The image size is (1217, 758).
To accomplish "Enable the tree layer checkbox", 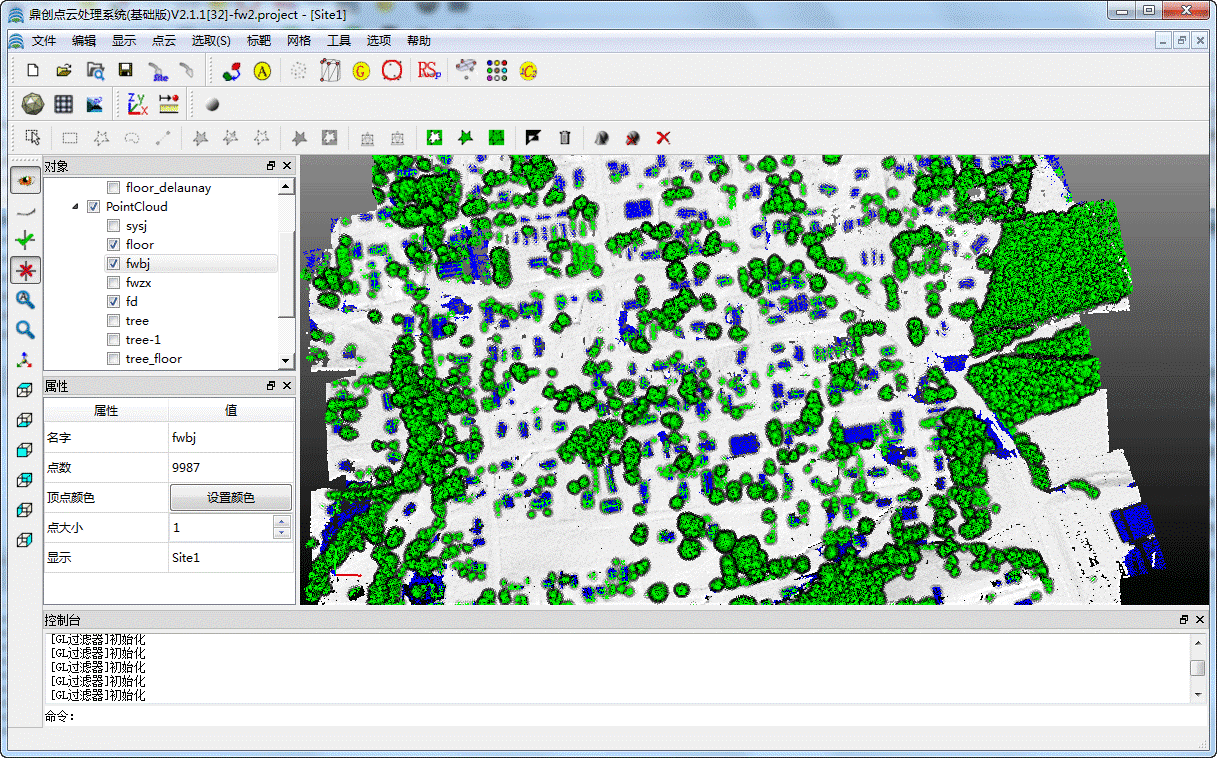I will 113,321.
